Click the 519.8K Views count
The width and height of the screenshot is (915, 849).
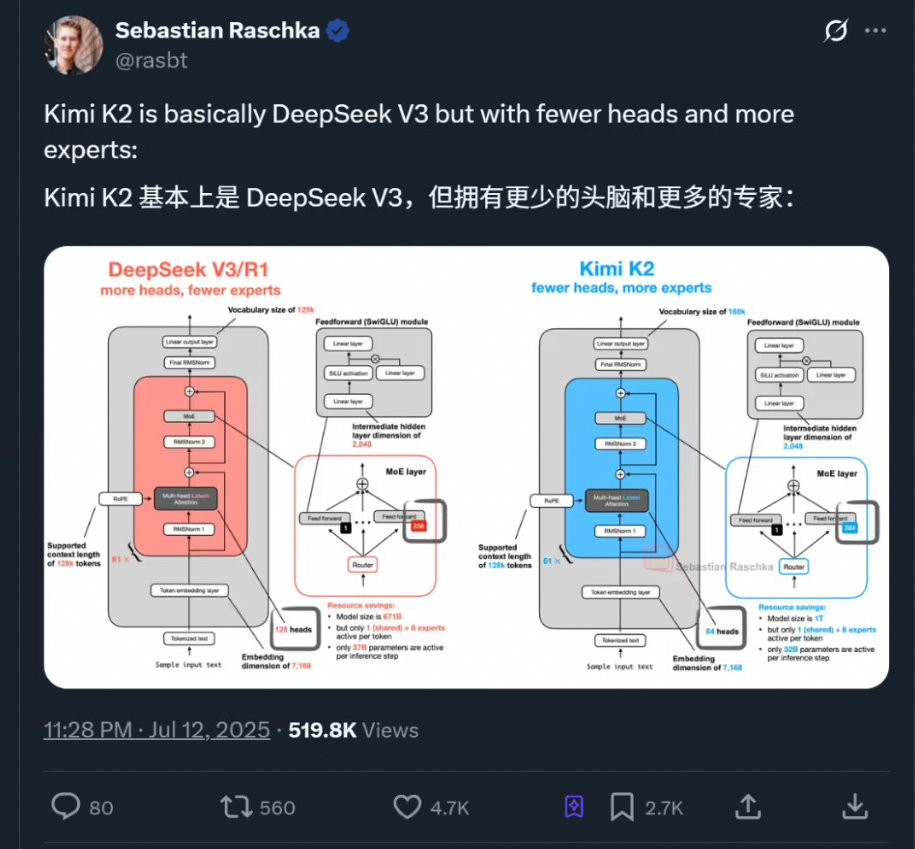[x=353, y=730]
